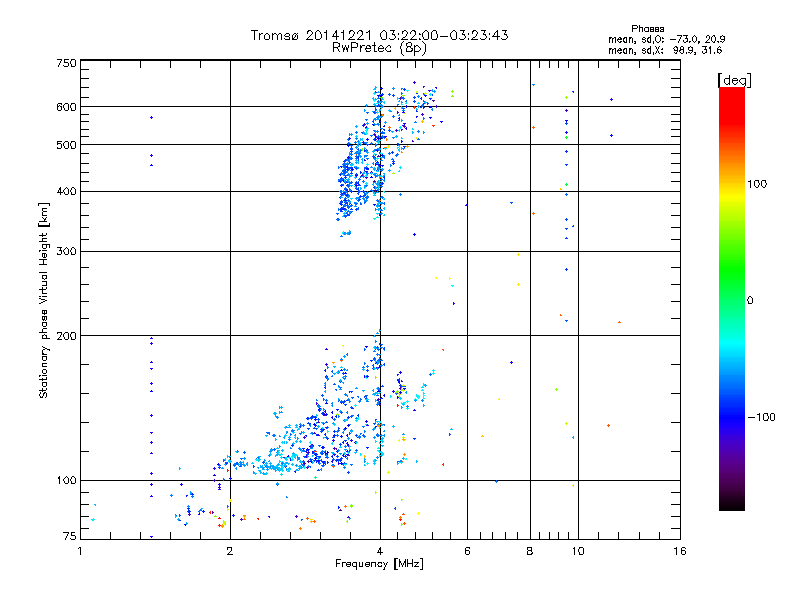Click the black bottom of the colorbar
The height and width of the screenshot is (600, 800).
tap(732, 503)
